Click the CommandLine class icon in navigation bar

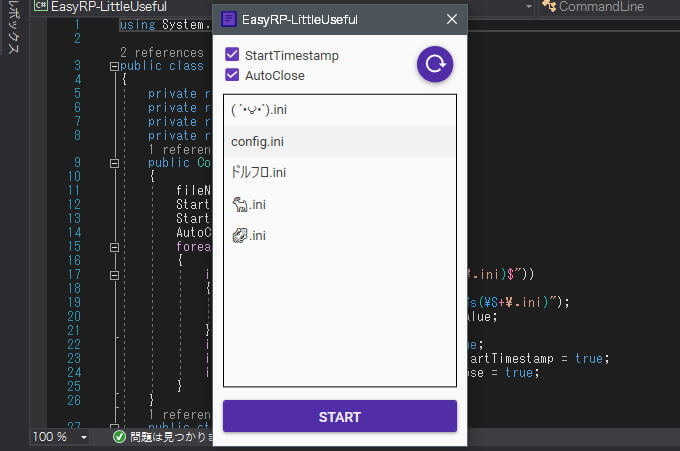pyautogui.click(x=548, y=7)
